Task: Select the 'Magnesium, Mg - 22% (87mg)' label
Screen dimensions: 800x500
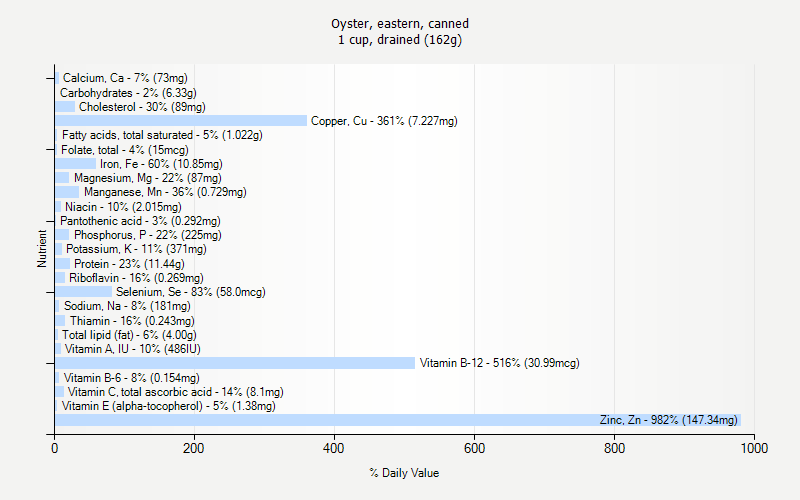Action: [x=147, y=178]
